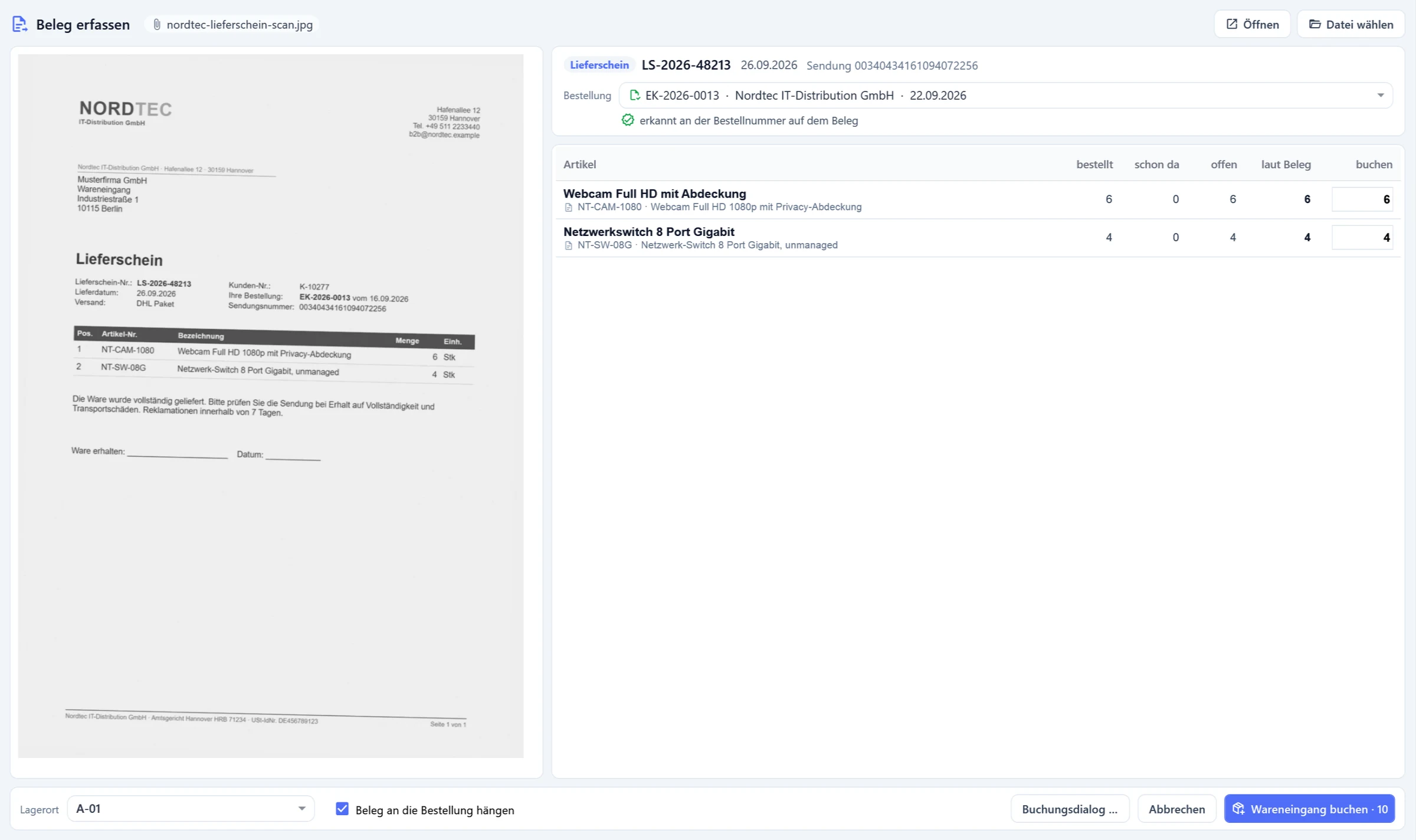
Task: Open the scanned file with Öffnen
Action: (x=1252, y=24)
